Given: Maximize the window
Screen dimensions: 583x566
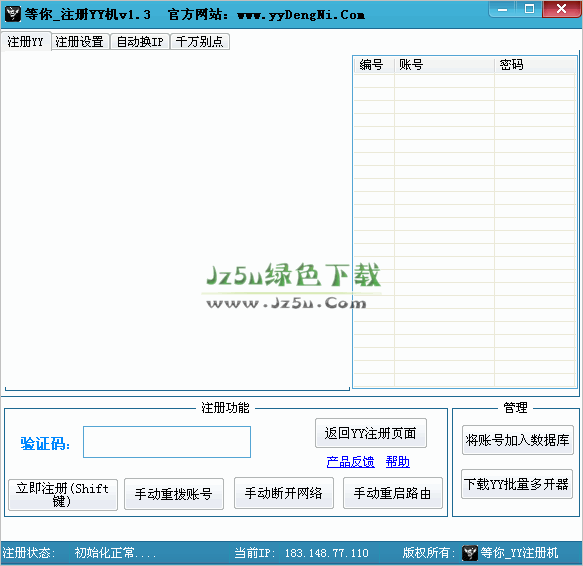Looking at the screenshot, I should pyautogui.click(x=529, y=9).
